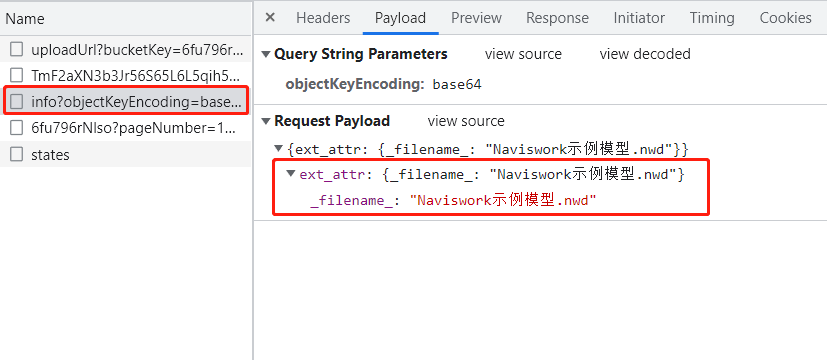827x360 pixels.
Task: Select the info?objectKeyEncoding=base request row
Action: point(126,102)
